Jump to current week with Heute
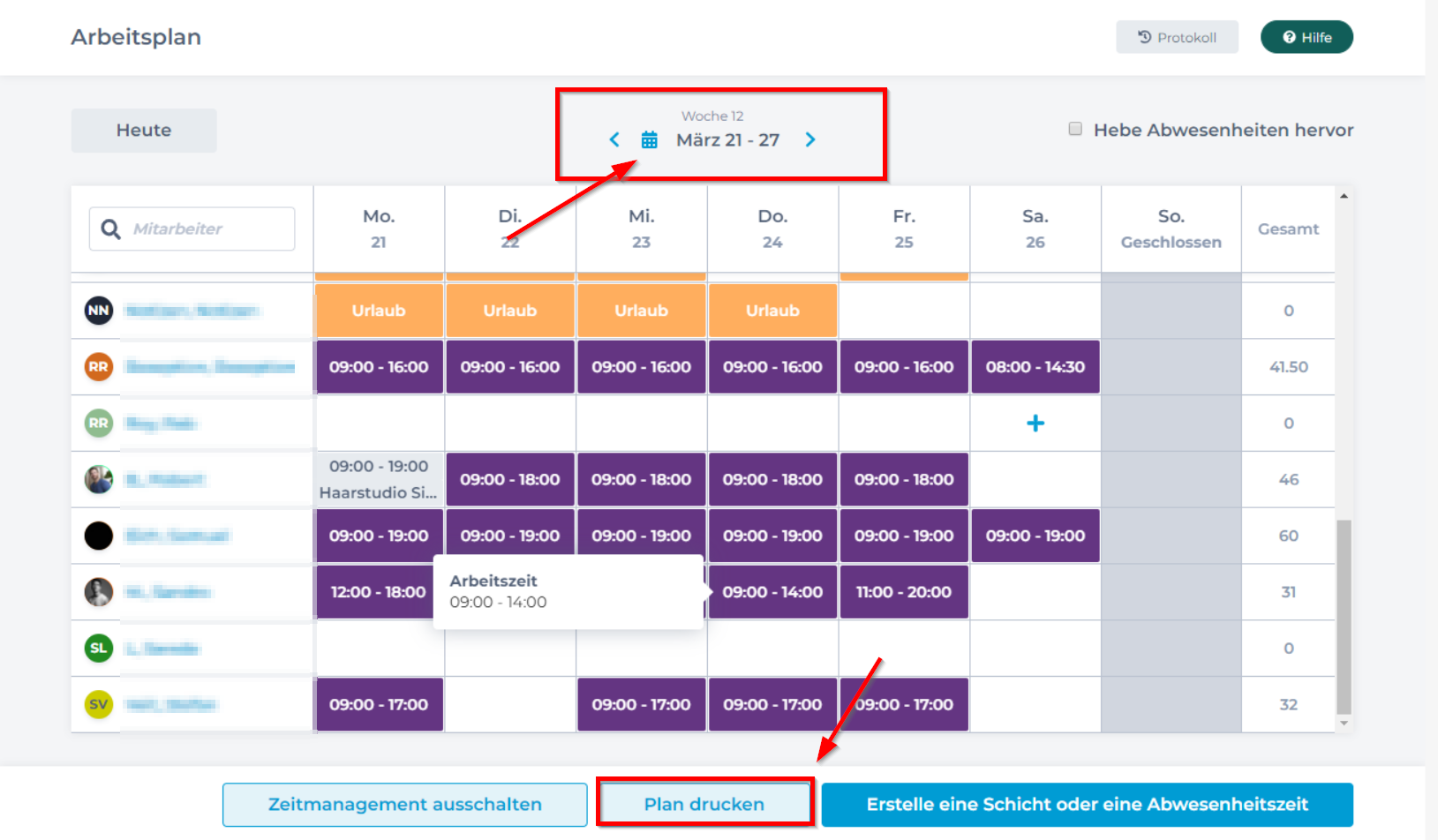The width and height of the screenshot is (1438, 840). pos(144,131)
